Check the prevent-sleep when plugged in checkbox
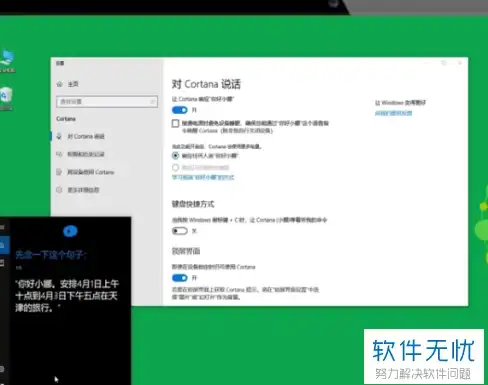Viewport: 488px width, 385px height. tap(176, 123)
